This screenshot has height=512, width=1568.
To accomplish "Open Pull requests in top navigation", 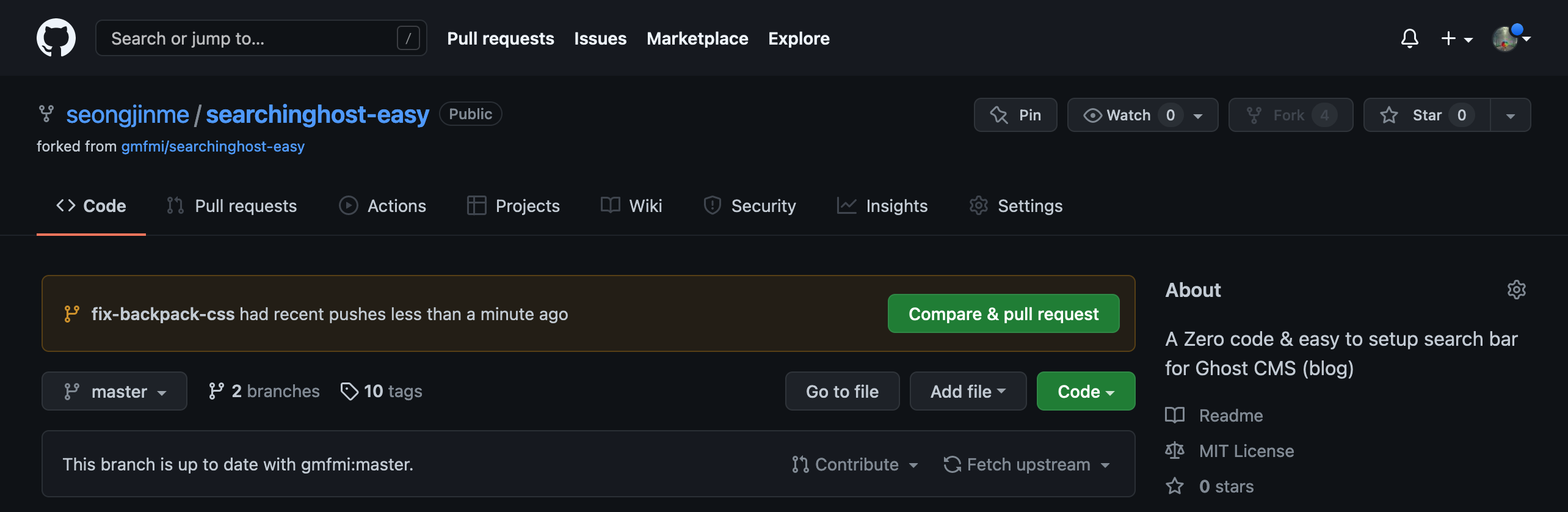I will point(501,38).
